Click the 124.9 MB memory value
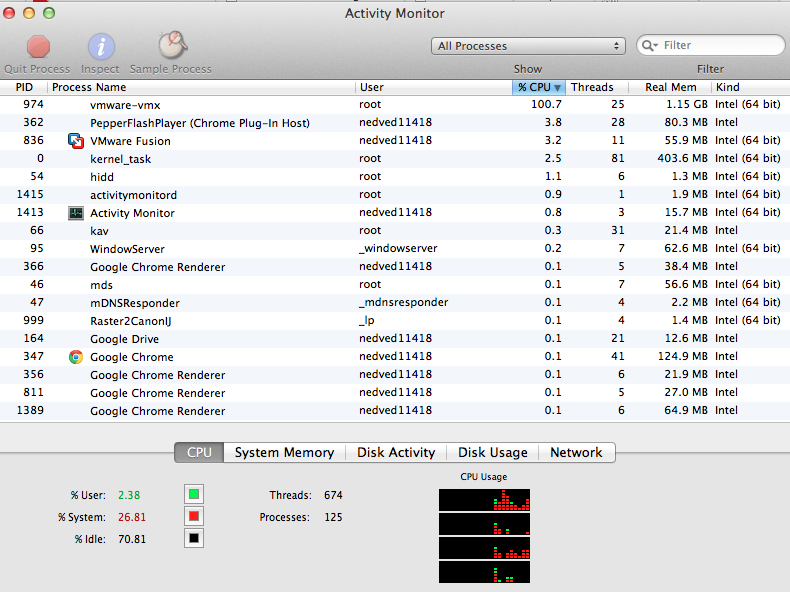The width and height of the screenshot is (790, 592). point(683,356)
